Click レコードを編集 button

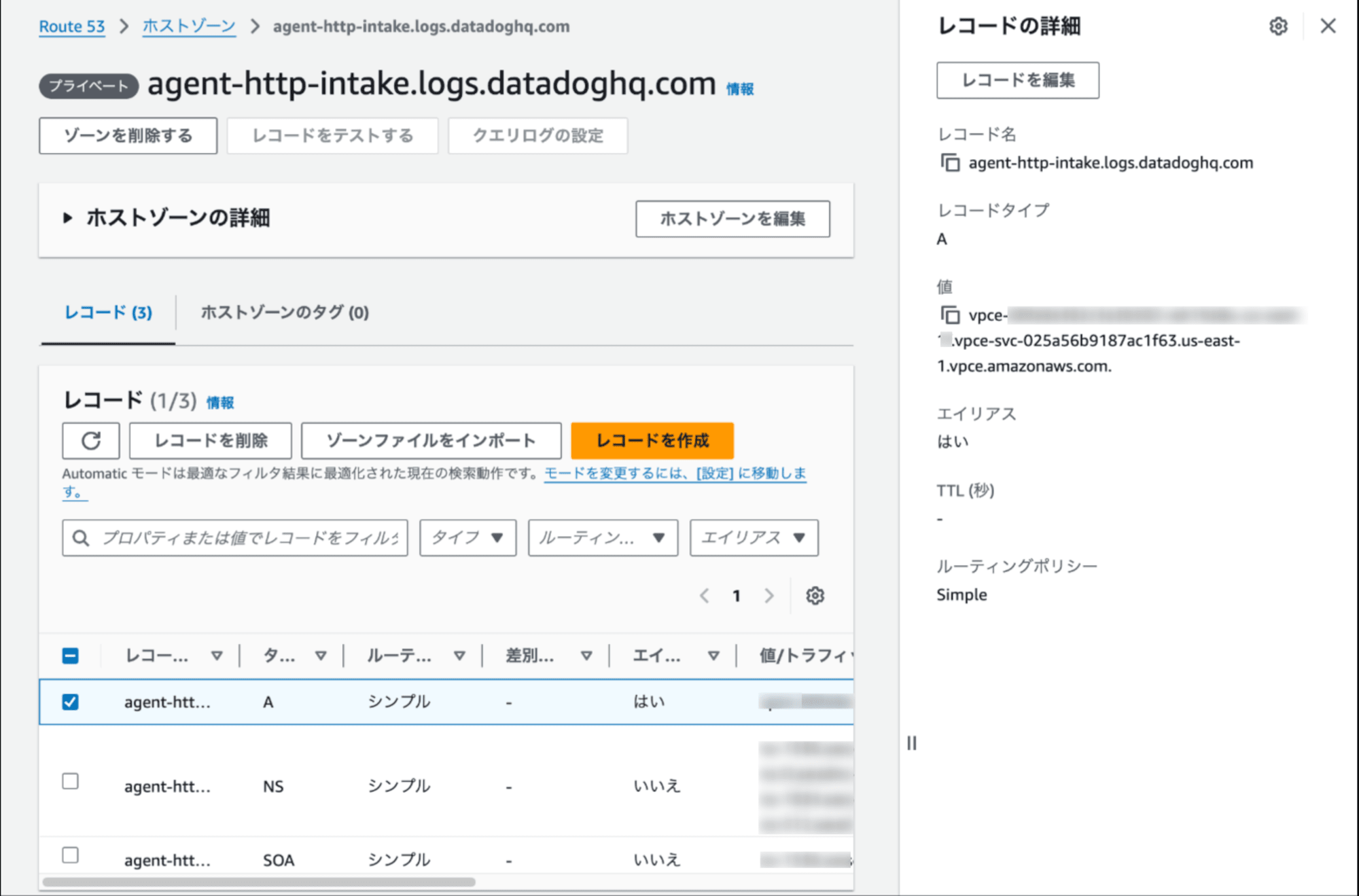click(1018, 80)
